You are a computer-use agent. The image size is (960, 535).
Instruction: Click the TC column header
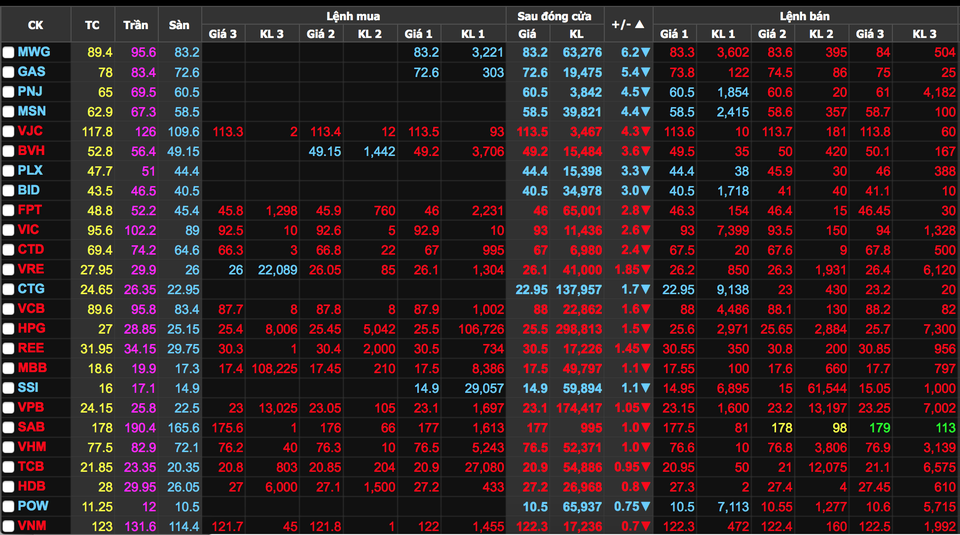[93, 24]
